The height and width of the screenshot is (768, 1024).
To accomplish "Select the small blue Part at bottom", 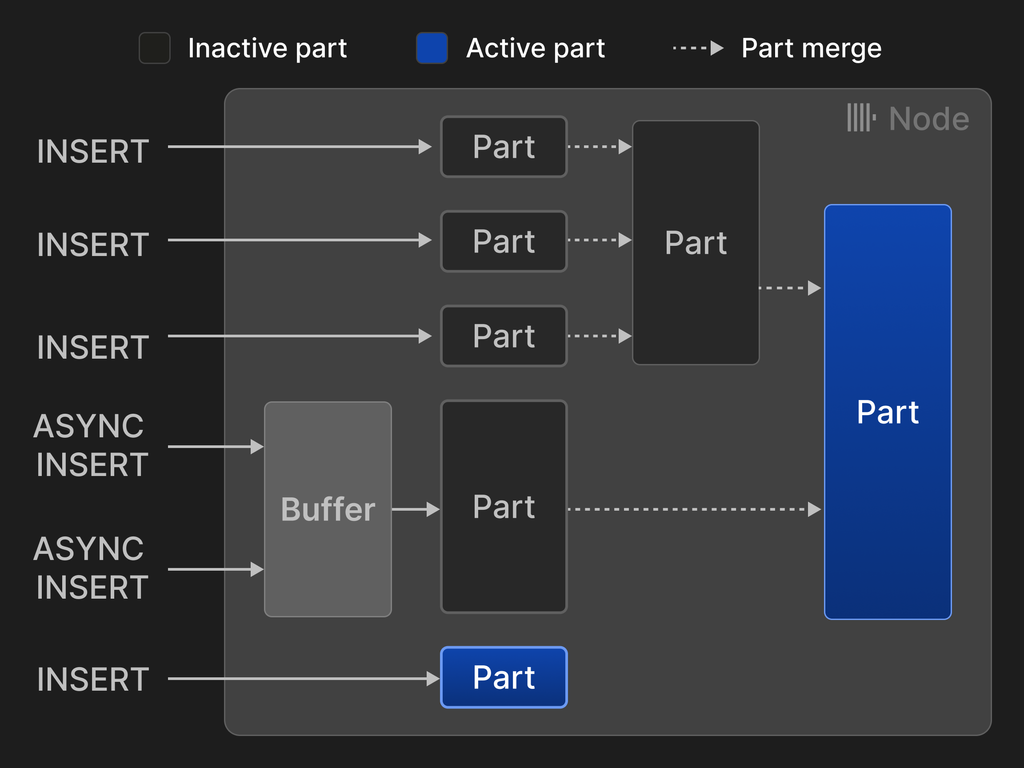I will pyautogui.click(x=503, y=677).
